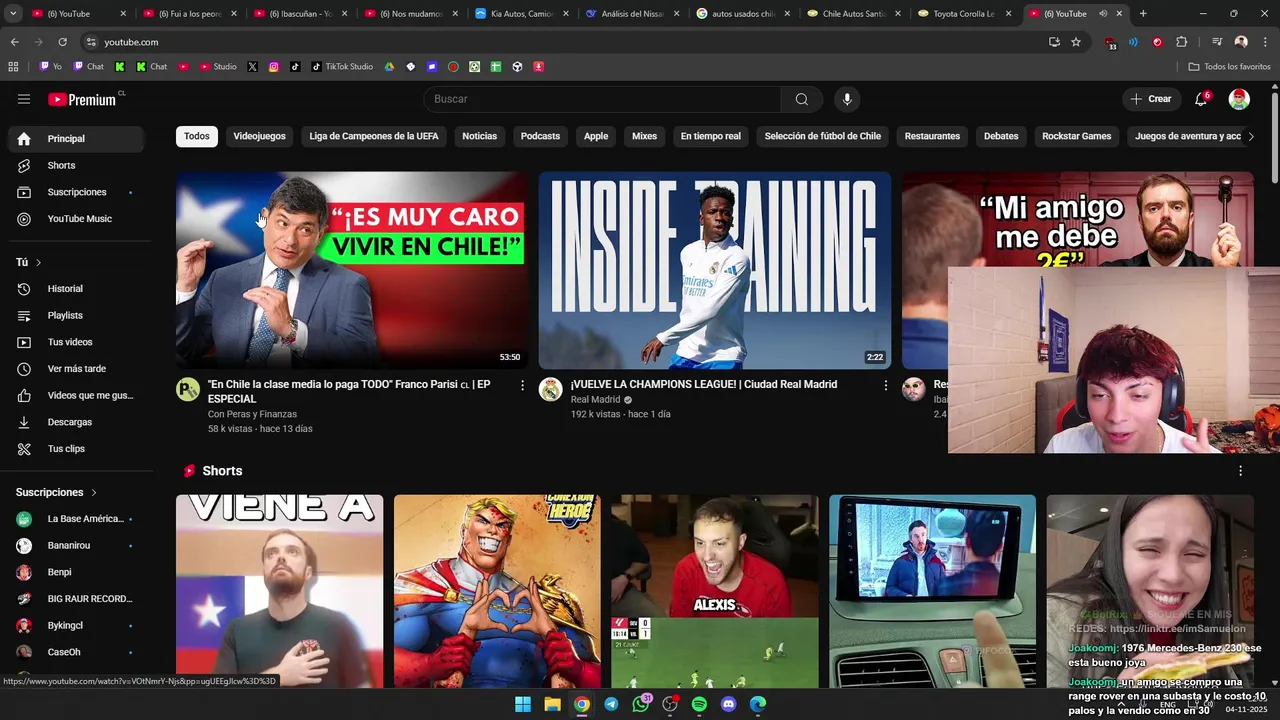Expand the Tú section chevron

click(38, 262)
